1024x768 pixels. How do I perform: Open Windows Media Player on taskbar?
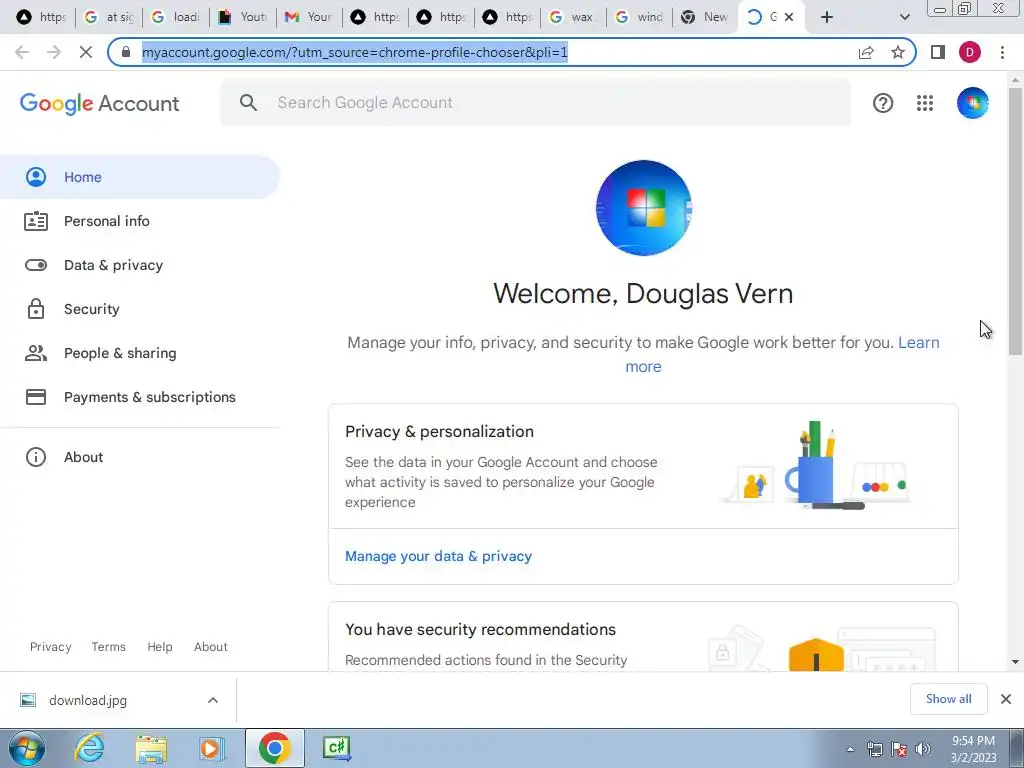pos(210,748)
